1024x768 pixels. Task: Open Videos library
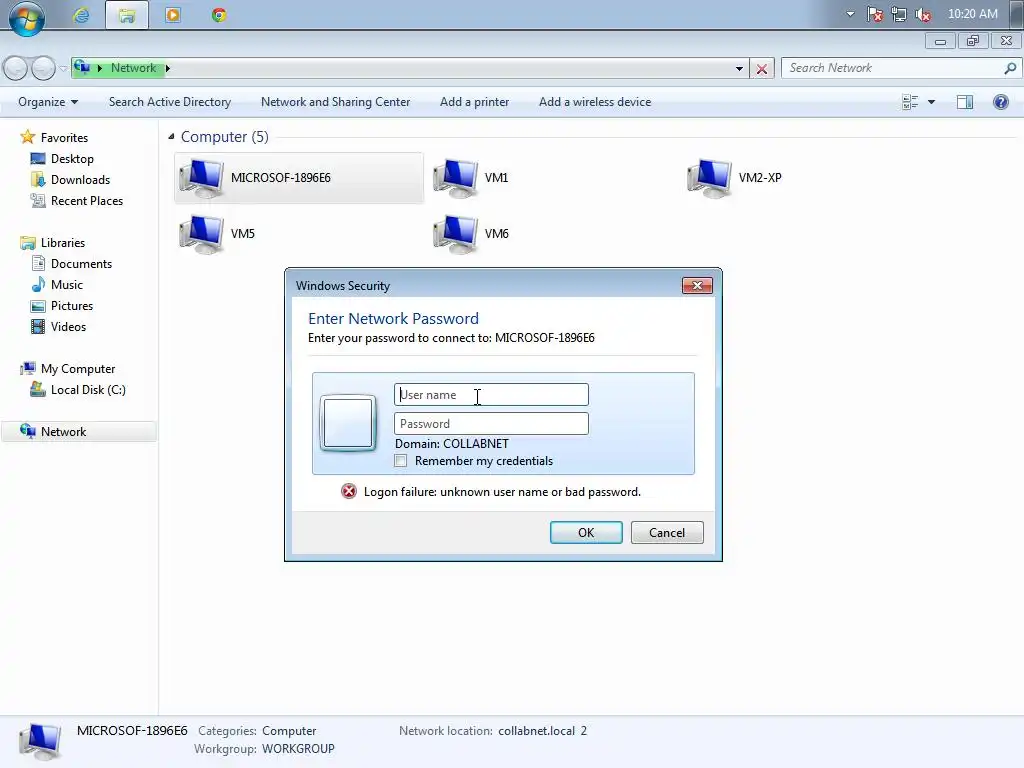tap(68, 327)
